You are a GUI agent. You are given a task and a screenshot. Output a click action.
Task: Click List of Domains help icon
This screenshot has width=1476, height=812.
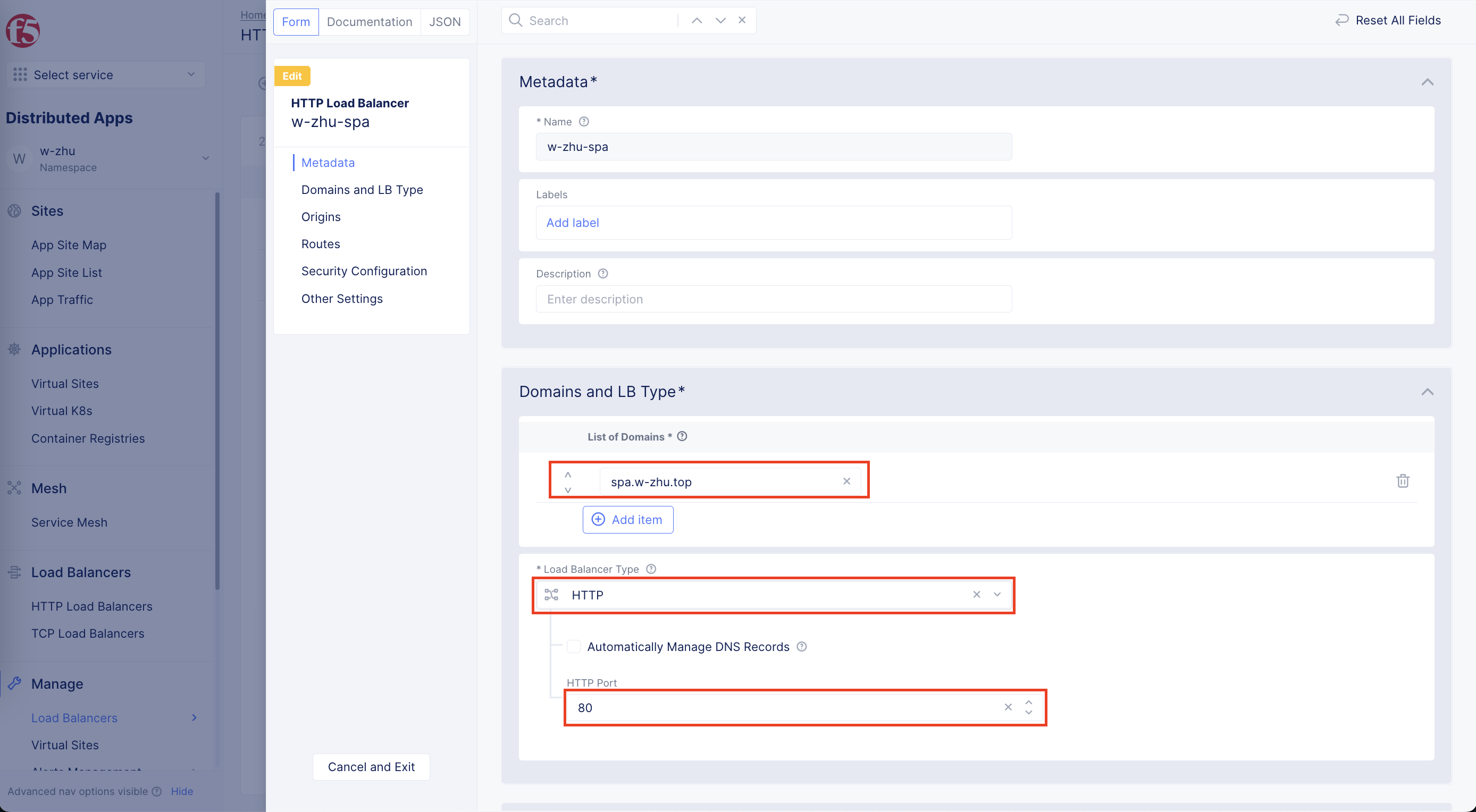pyautogui.click(x=682, y=436)
